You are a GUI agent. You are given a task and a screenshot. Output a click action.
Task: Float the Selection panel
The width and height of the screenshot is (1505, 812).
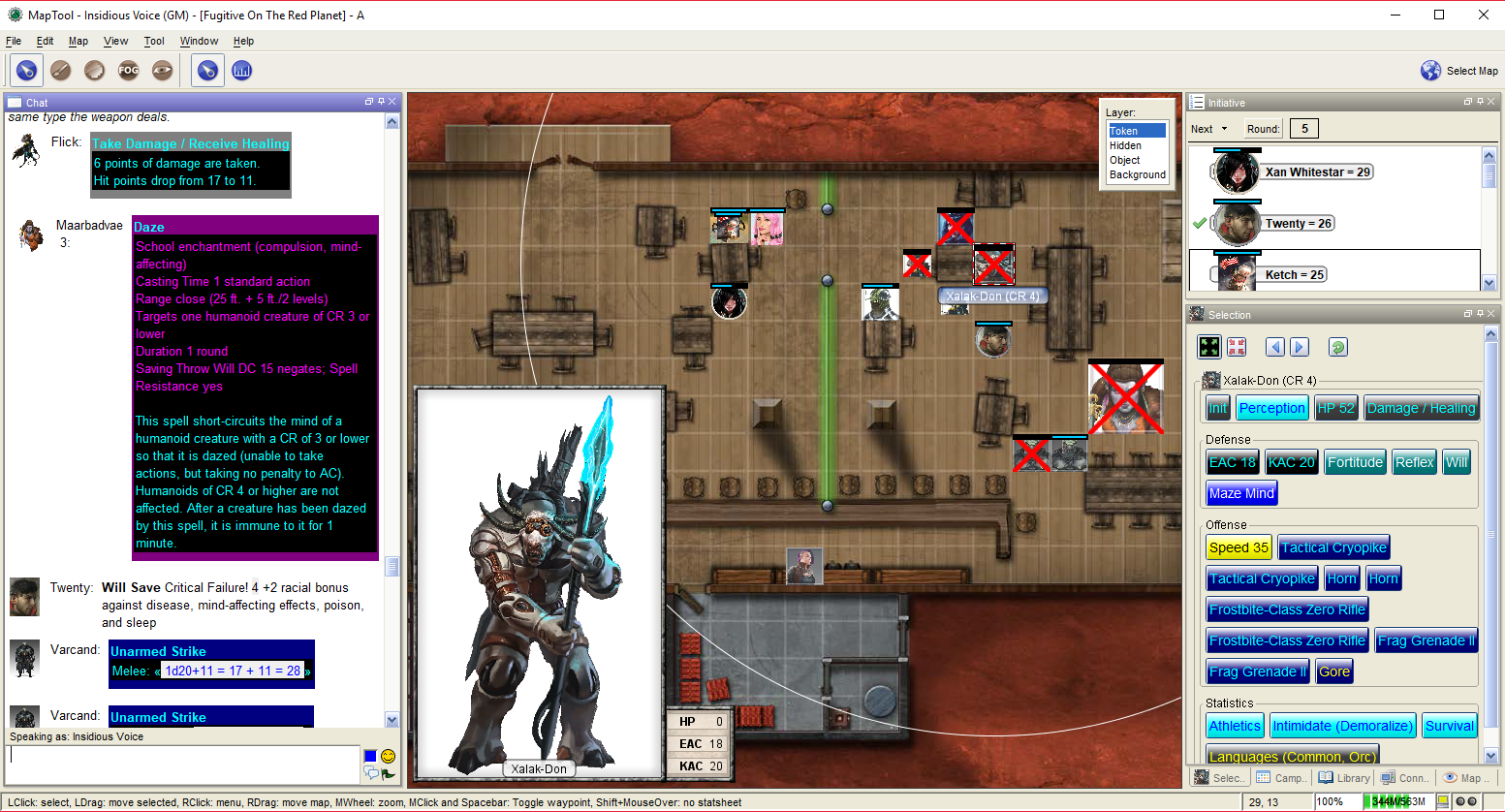tap(1467, 314)
